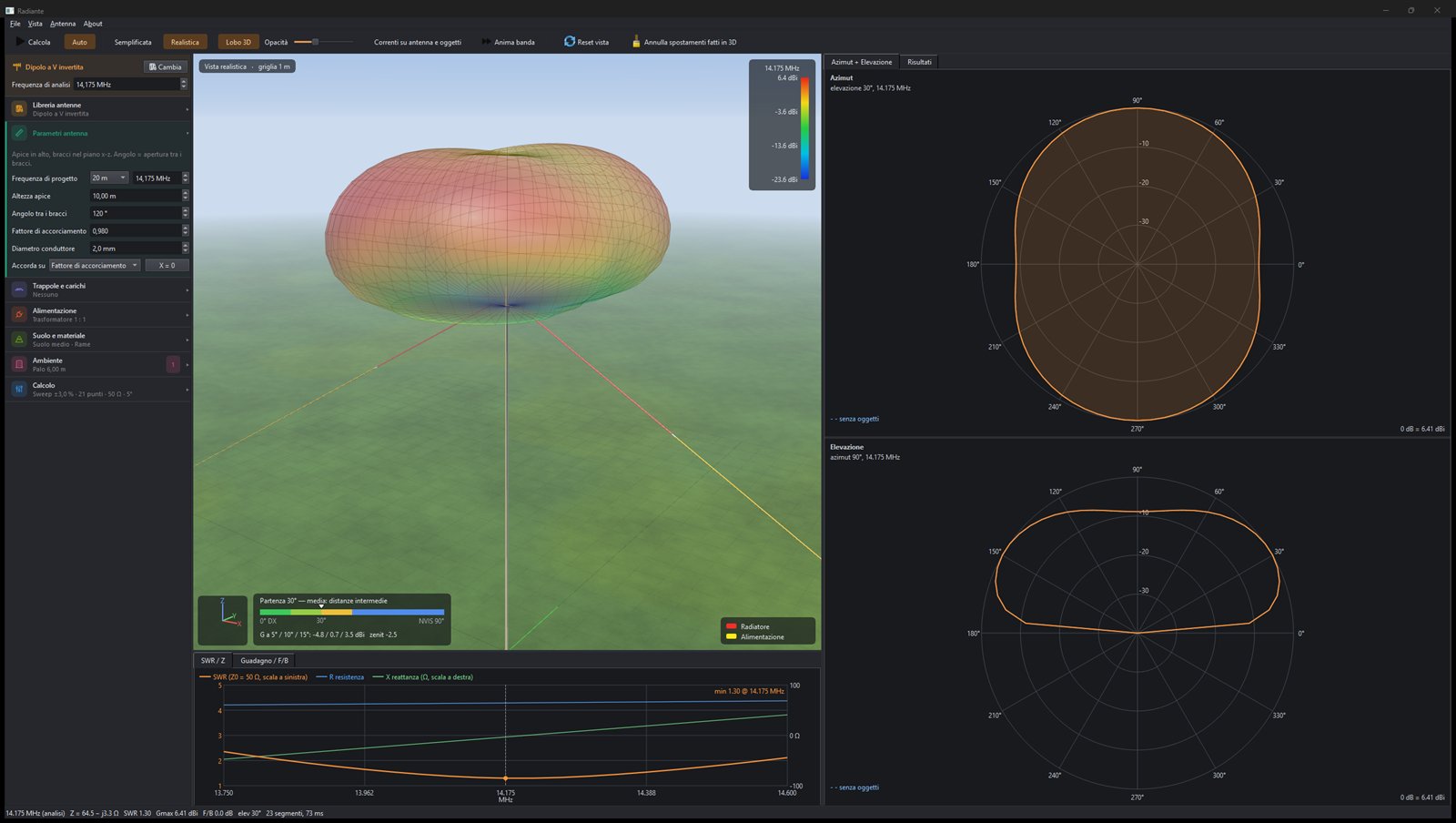Screen dimensions: 1456x823
Task: Toggle the Lobo 3D display
Action: point(238,42)
